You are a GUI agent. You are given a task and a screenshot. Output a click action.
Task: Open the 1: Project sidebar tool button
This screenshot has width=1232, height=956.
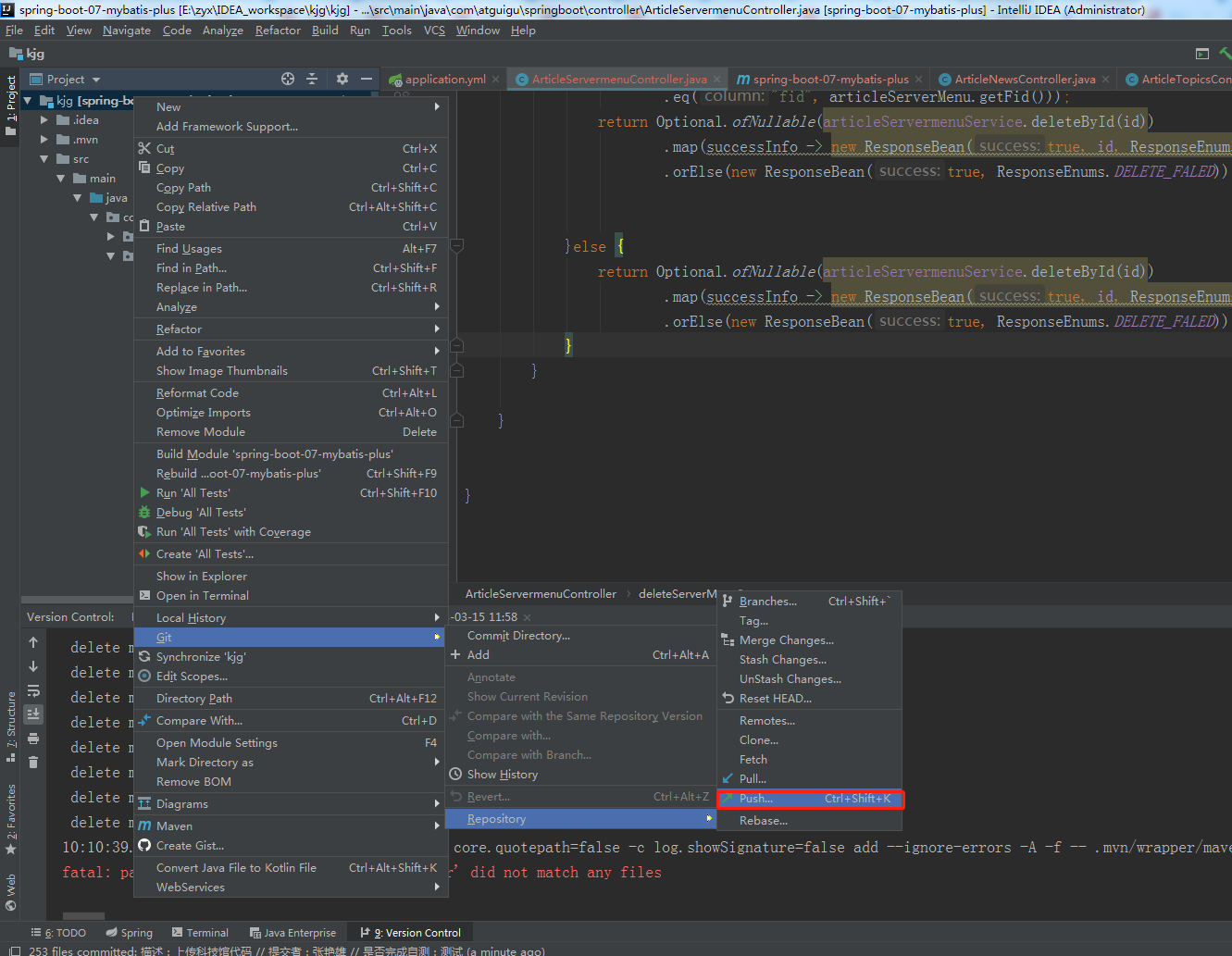(11, 105)
